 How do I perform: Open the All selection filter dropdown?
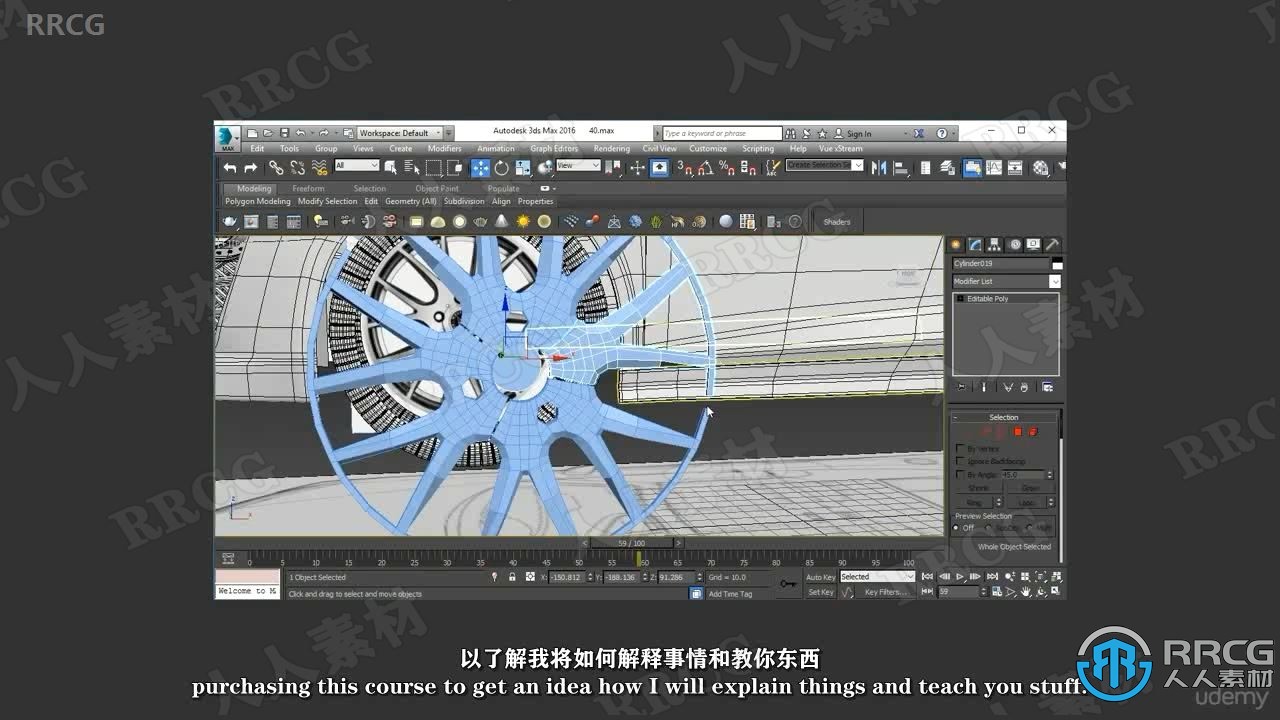tap(357, 165)
